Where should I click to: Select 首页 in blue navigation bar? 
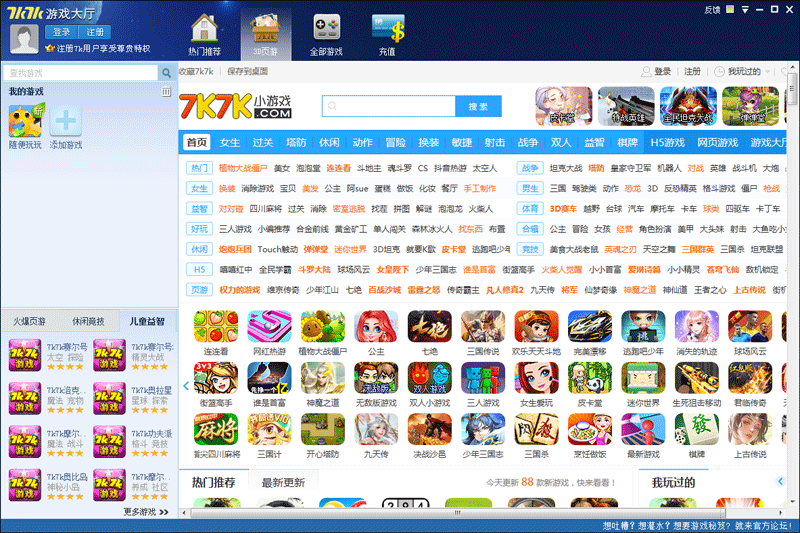pos(196,142)
